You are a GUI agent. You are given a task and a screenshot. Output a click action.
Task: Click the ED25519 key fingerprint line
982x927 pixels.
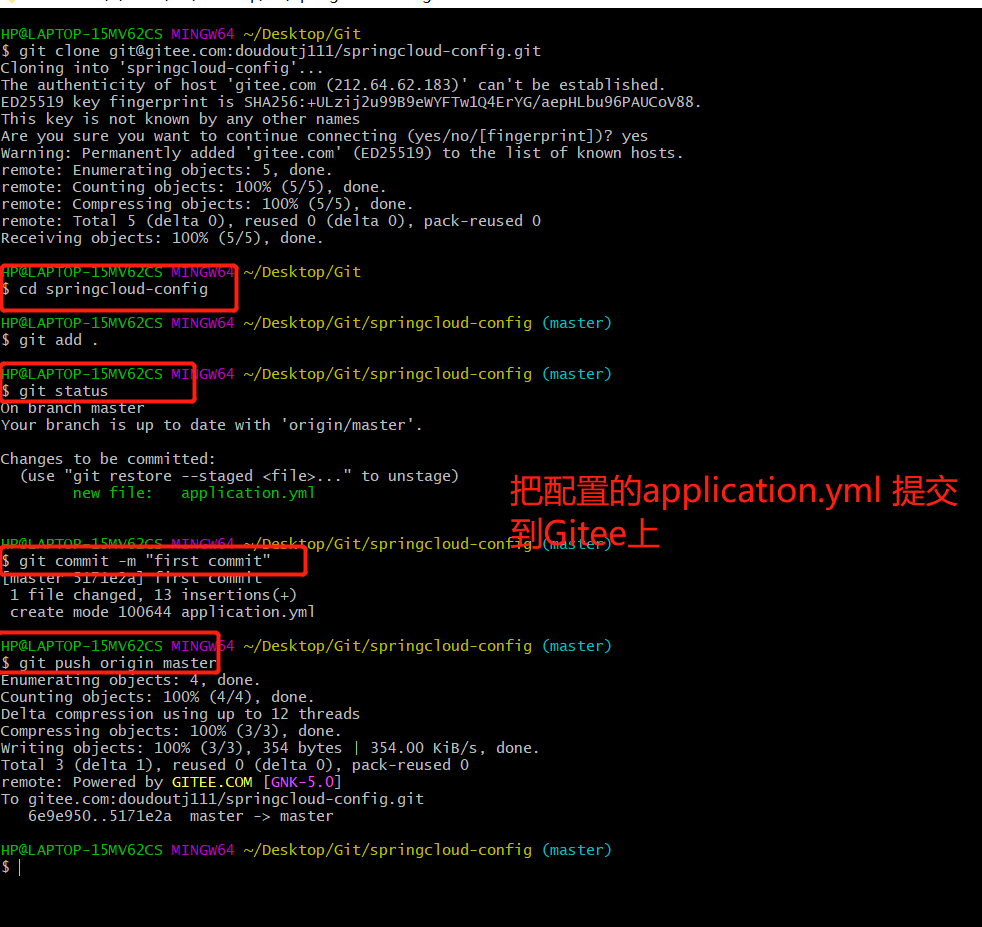(351, 101)
